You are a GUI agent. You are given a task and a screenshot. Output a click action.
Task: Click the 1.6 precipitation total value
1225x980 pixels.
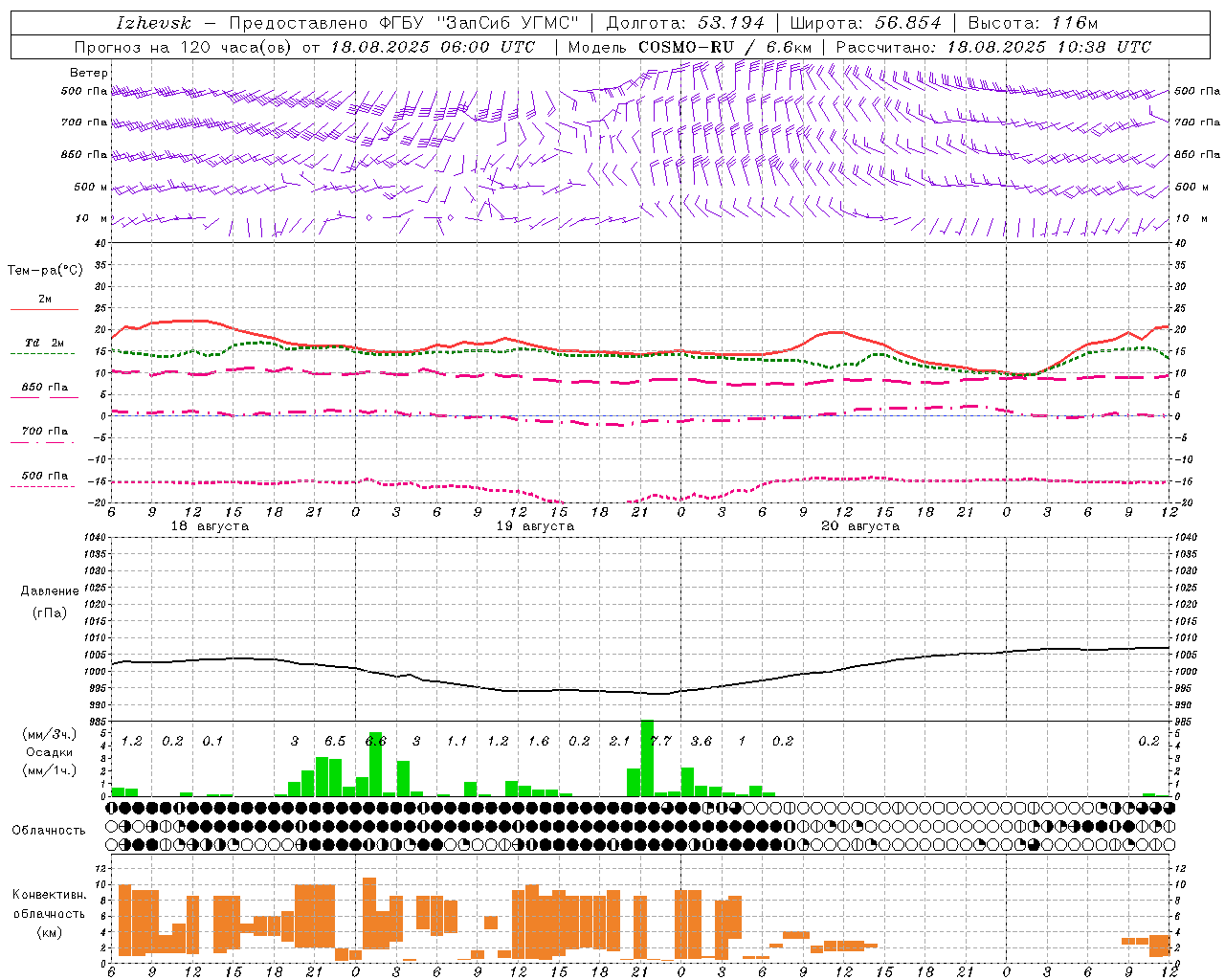point(539,742)
